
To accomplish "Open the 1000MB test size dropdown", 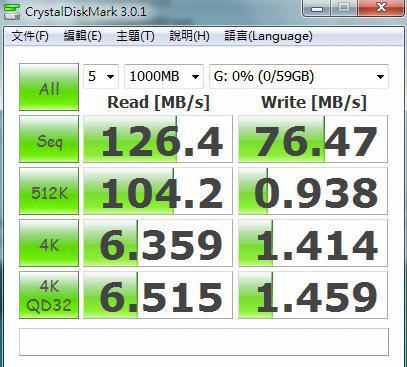I will (164, 76).
